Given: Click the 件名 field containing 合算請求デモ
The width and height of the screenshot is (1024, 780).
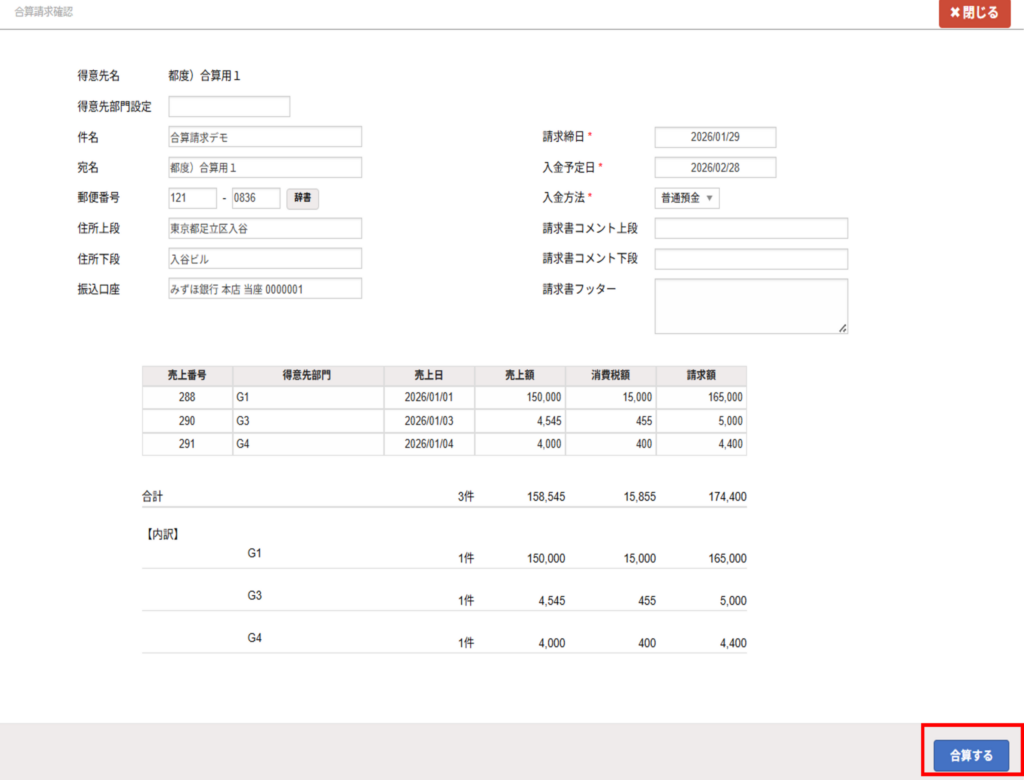Looking at the screenshot, I should 265,137.
